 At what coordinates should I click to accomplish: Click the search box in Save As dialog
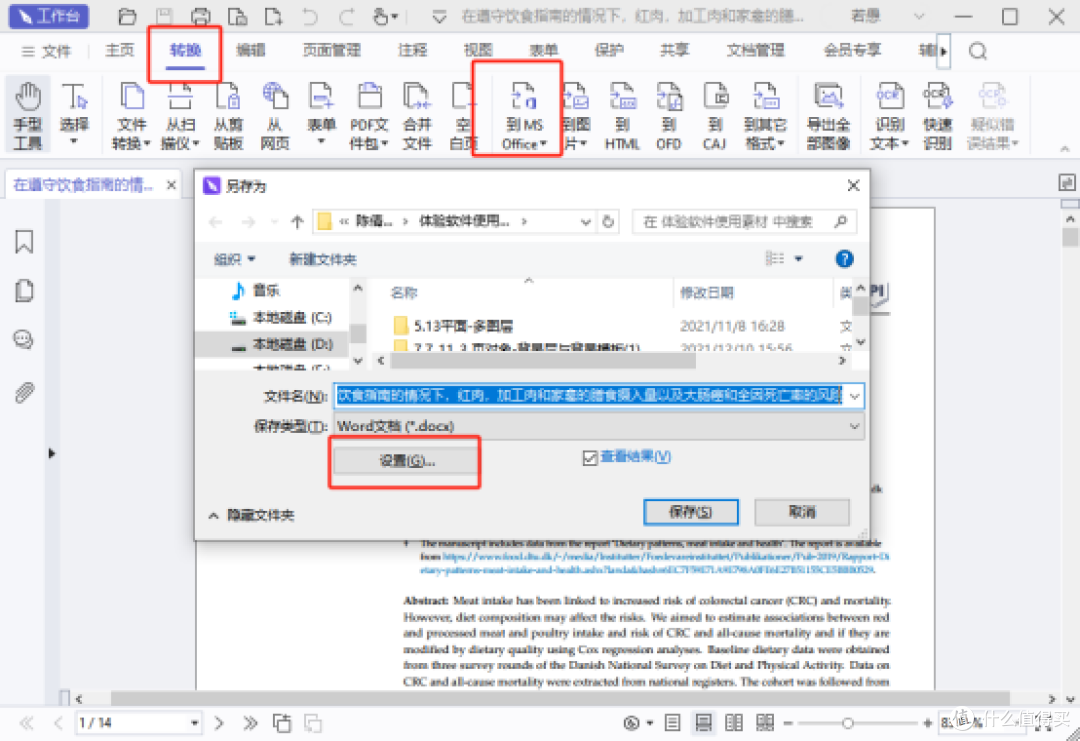coord(744,222)
